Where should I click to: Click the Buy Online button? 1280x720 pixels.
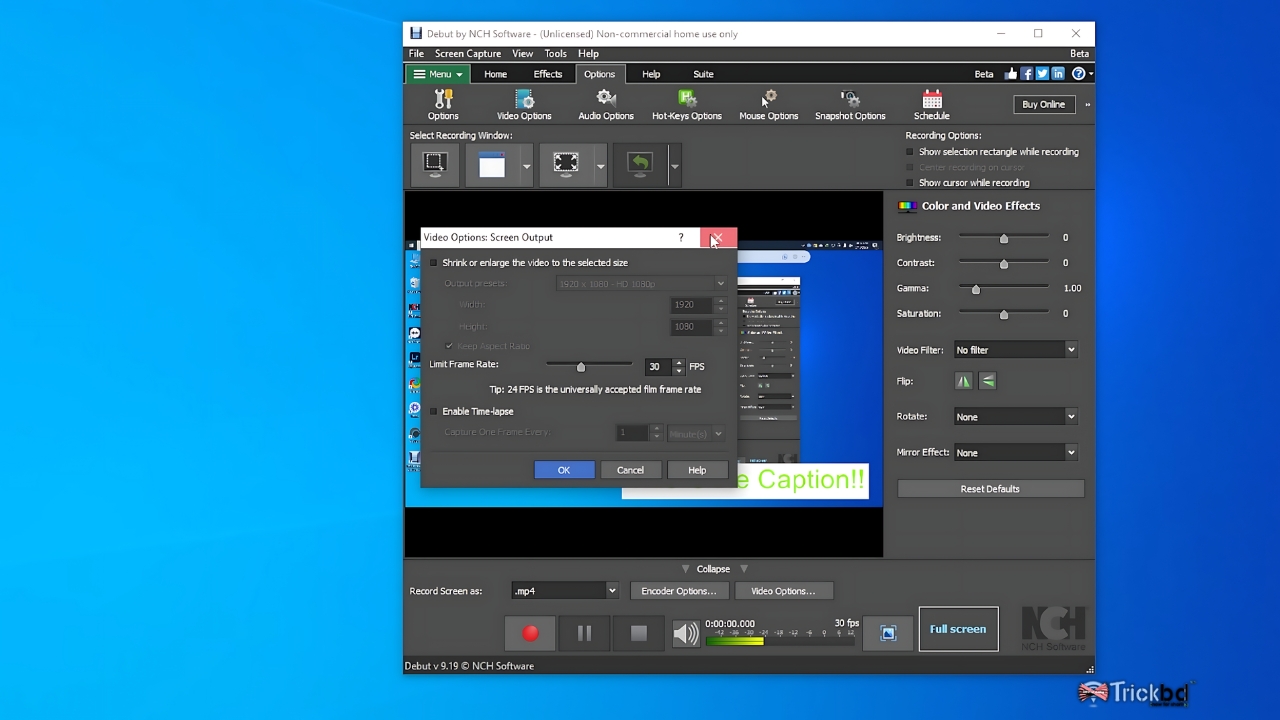(x=1043, y=104)
